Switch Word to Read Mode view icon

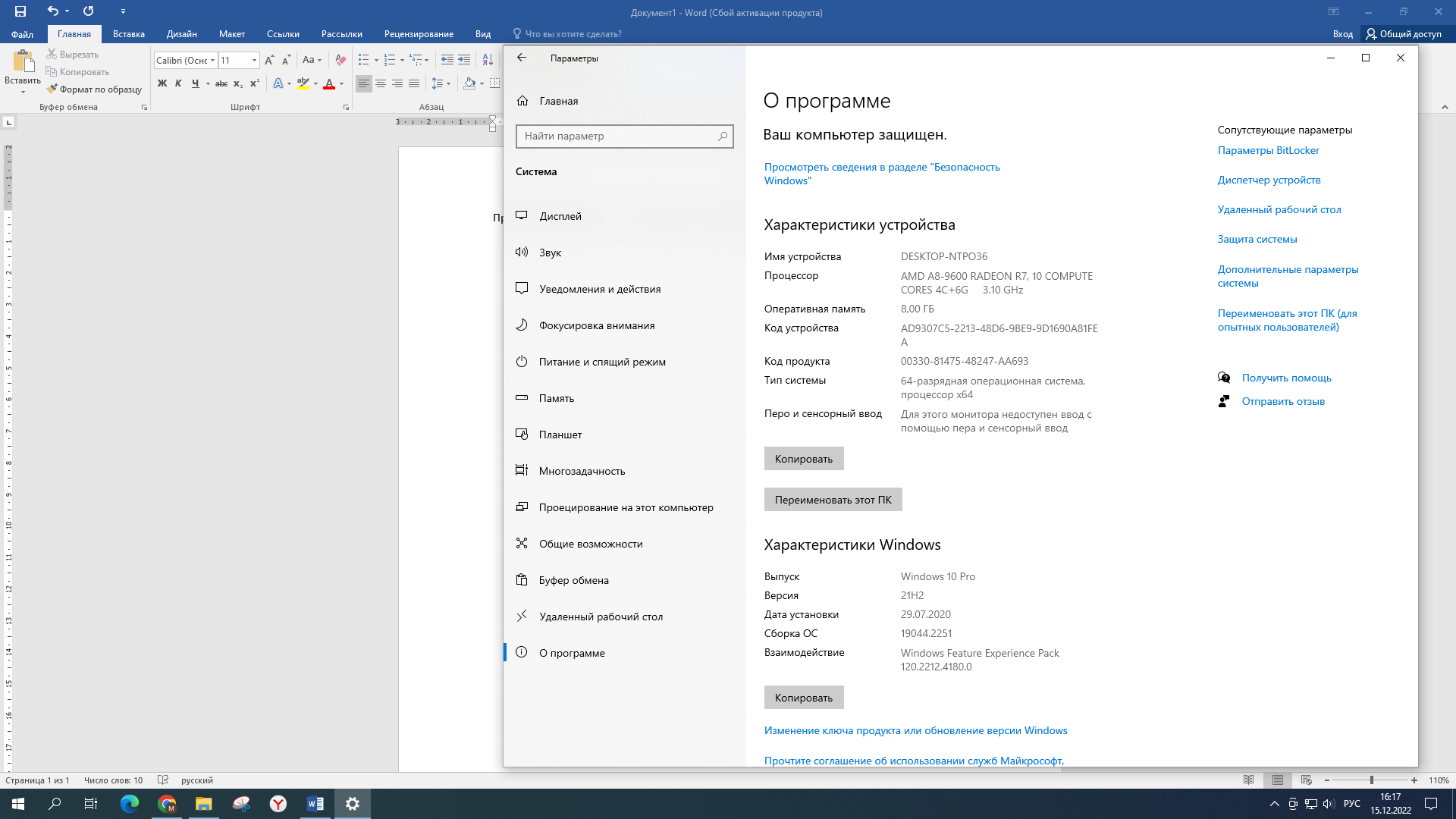(1249, 780)
